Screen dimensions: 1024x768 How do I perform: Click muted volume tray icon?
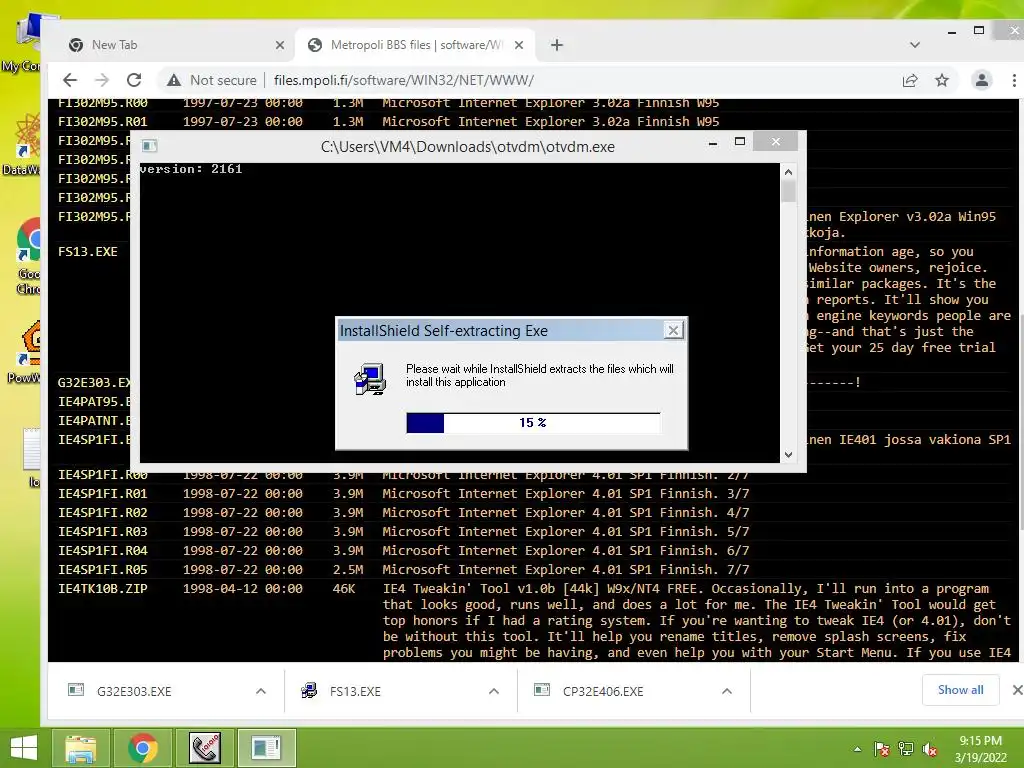click(x=930, y=749)
